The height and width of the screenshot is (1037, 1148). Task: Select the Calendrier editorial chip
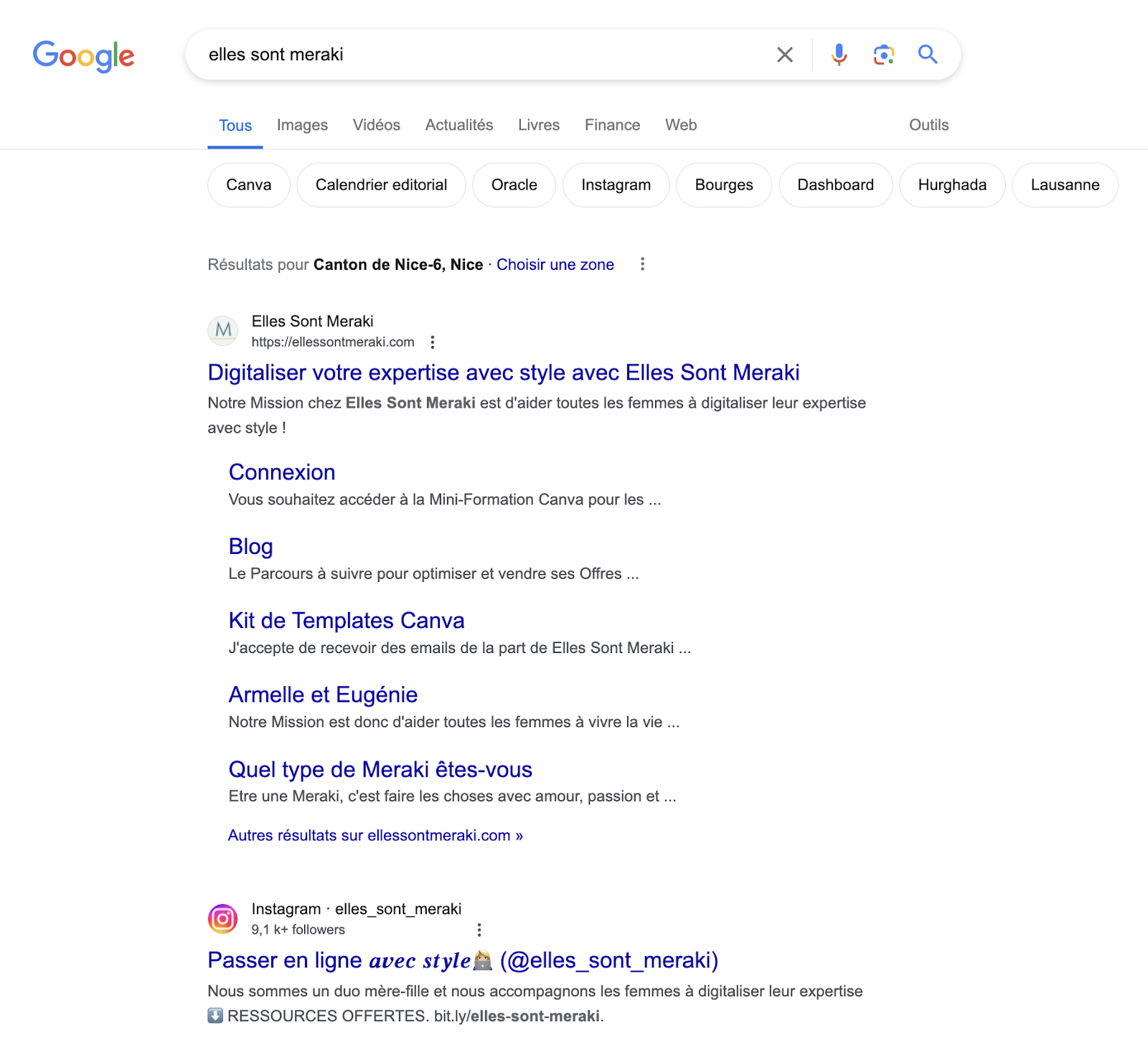click(x=381, y=185)
